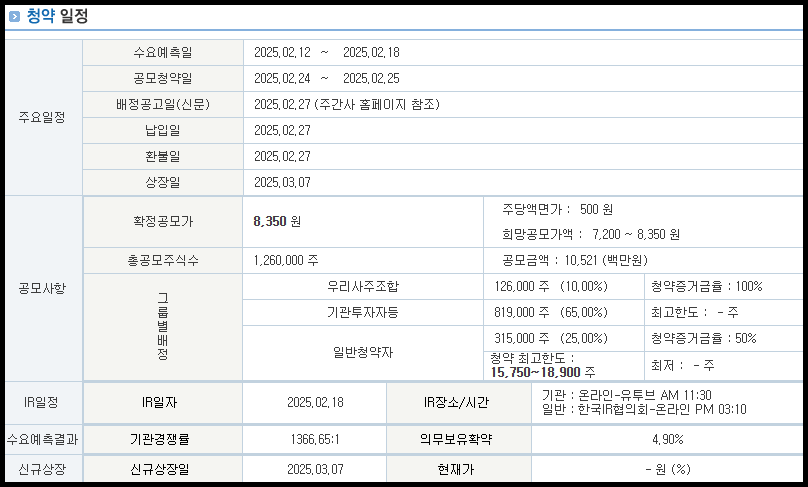Click 희망공모가액 7,200 ~ 8,350 원
The width and height of the screenshot is (808, 487).
point(591,234)
